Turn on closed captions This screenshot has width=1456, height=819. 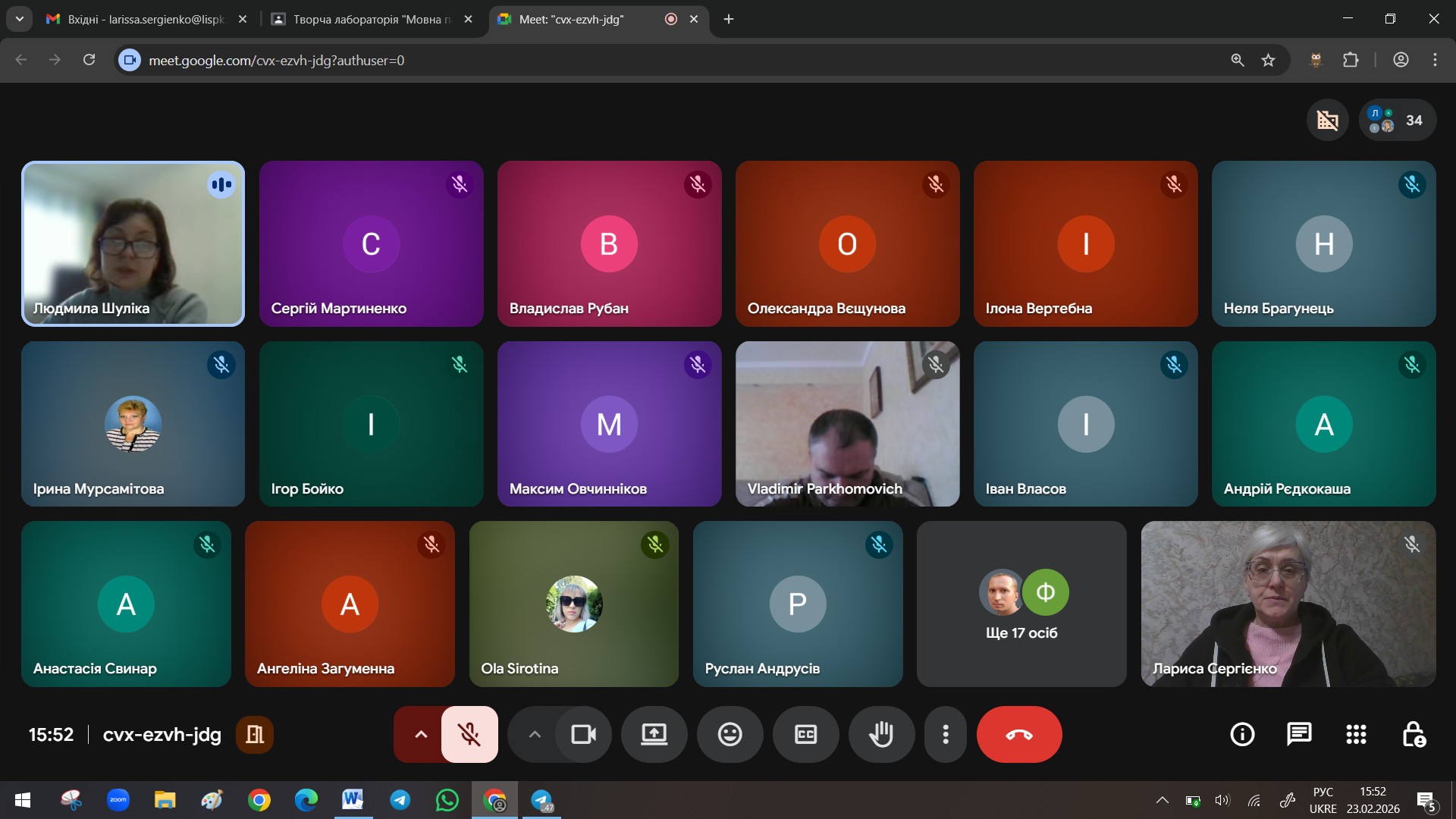point(805,734)
